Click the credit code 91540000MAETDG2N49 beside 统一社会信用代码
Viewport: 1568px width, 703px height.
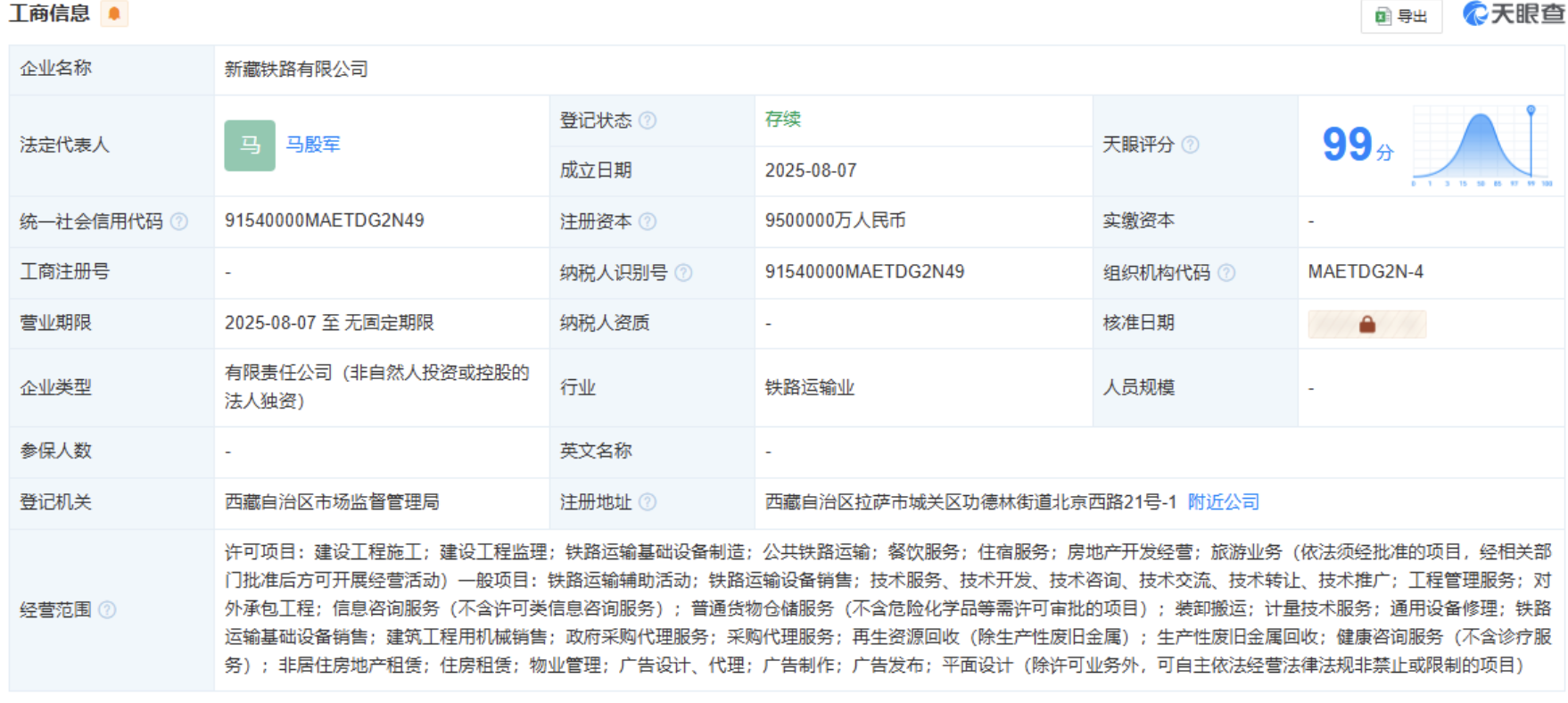[324, 220]
